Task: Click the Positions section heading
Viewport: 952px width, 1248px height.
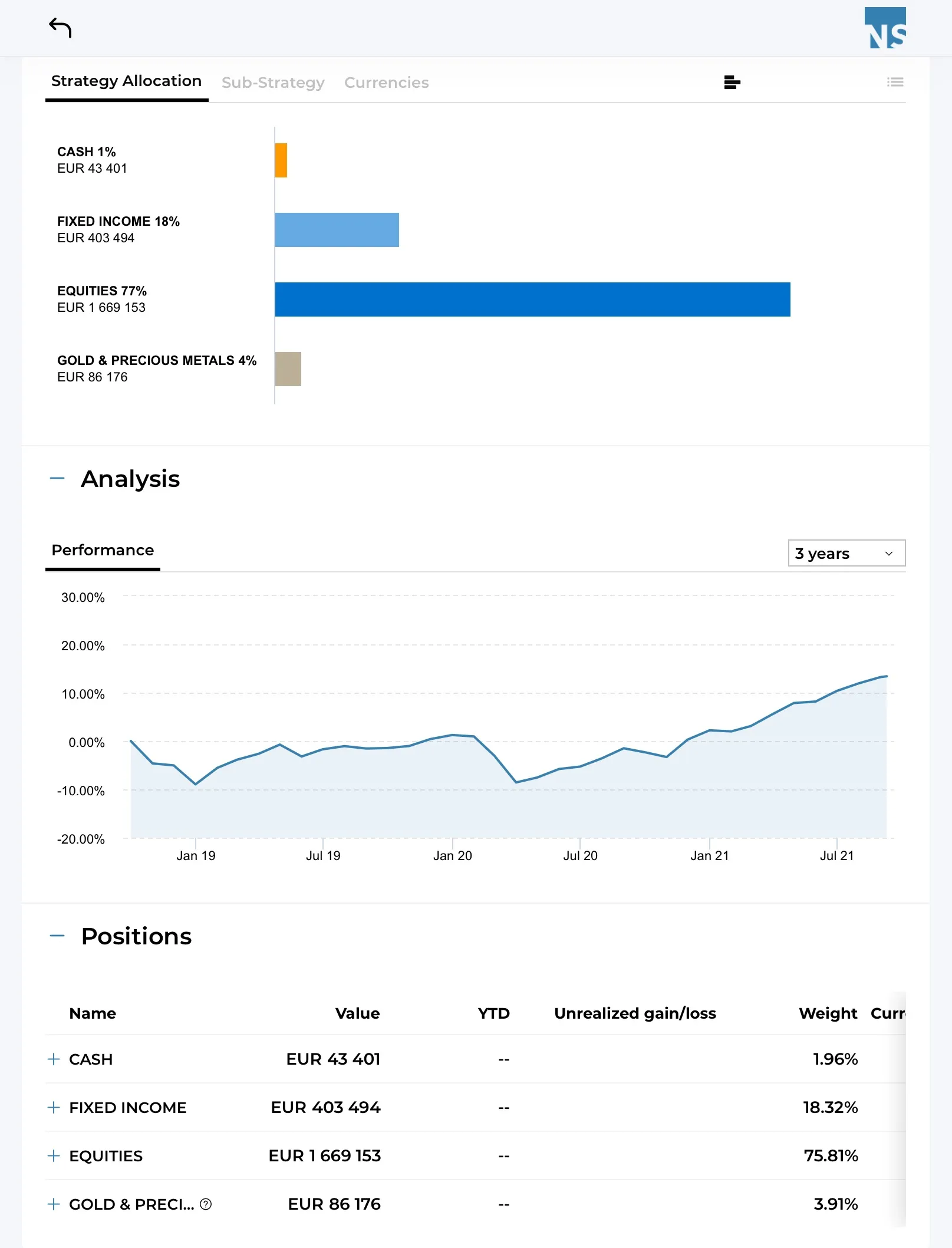Action: (x=136, y=936)
